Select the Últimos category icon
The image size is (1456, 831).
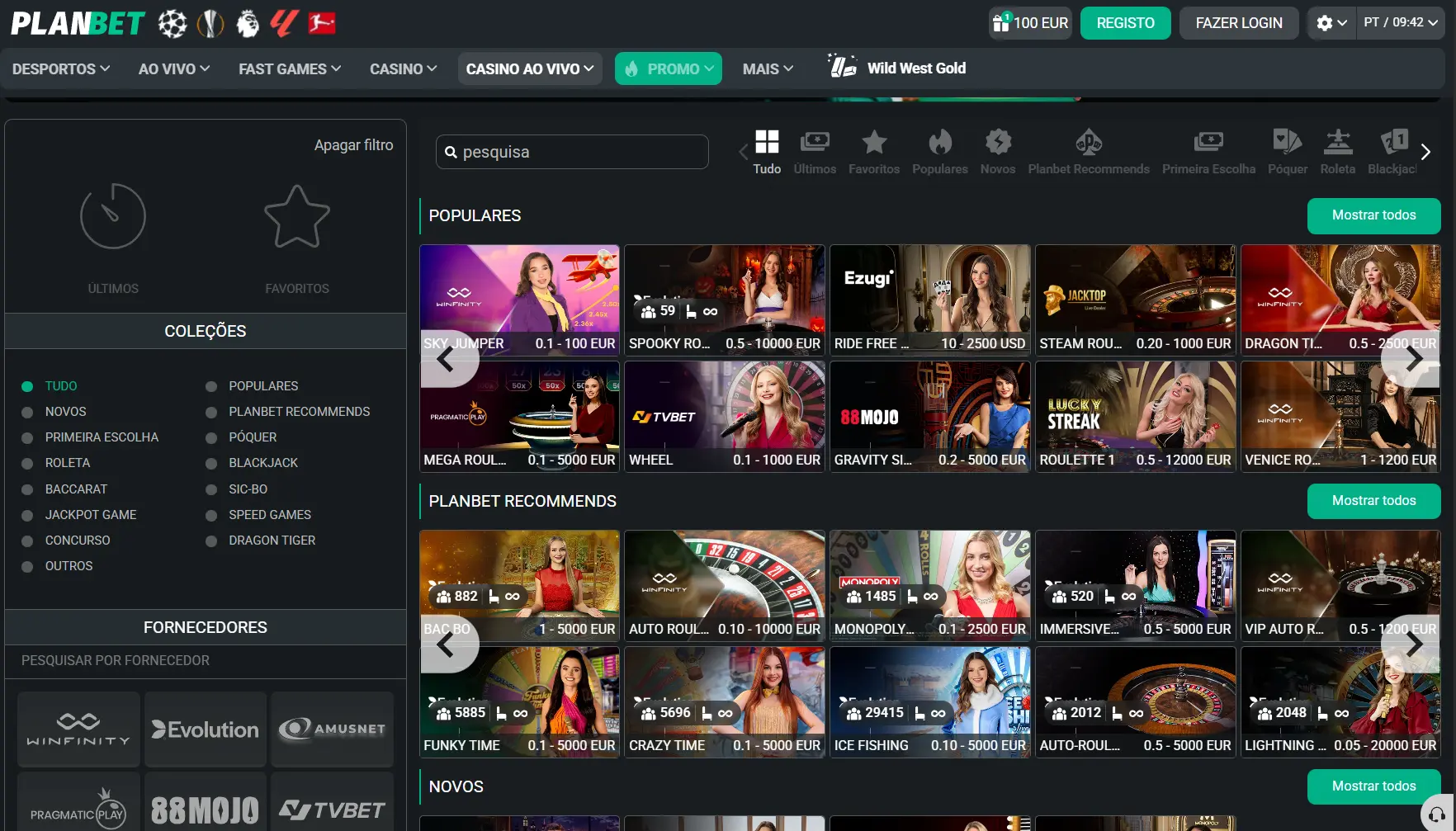(815, 142)
